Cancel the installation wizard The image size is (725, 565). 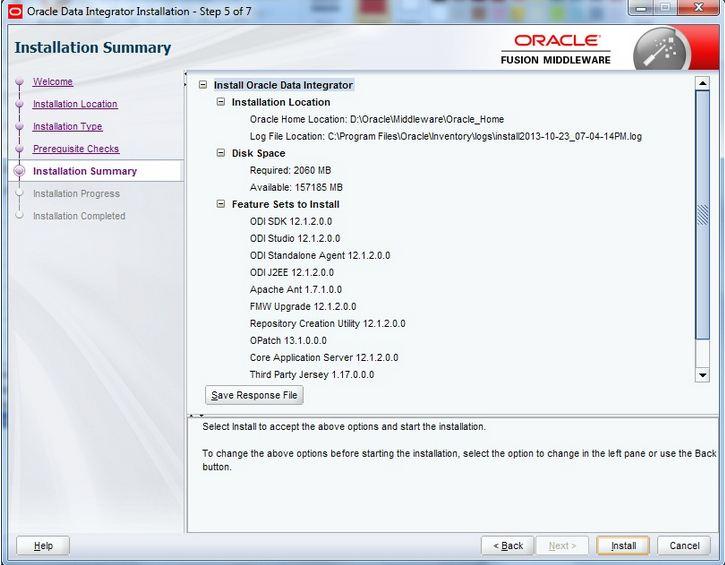(684, 546)
